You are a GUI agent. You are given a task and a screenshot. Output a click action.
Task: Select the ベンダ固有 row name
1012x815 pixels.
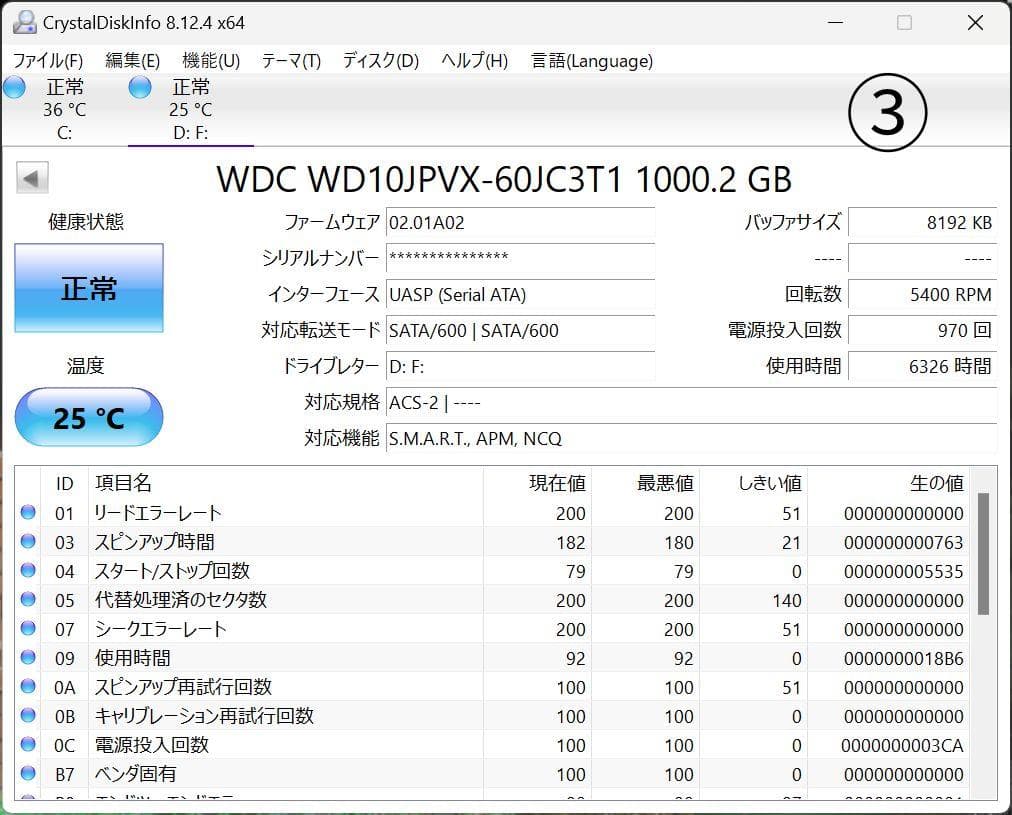136,774
